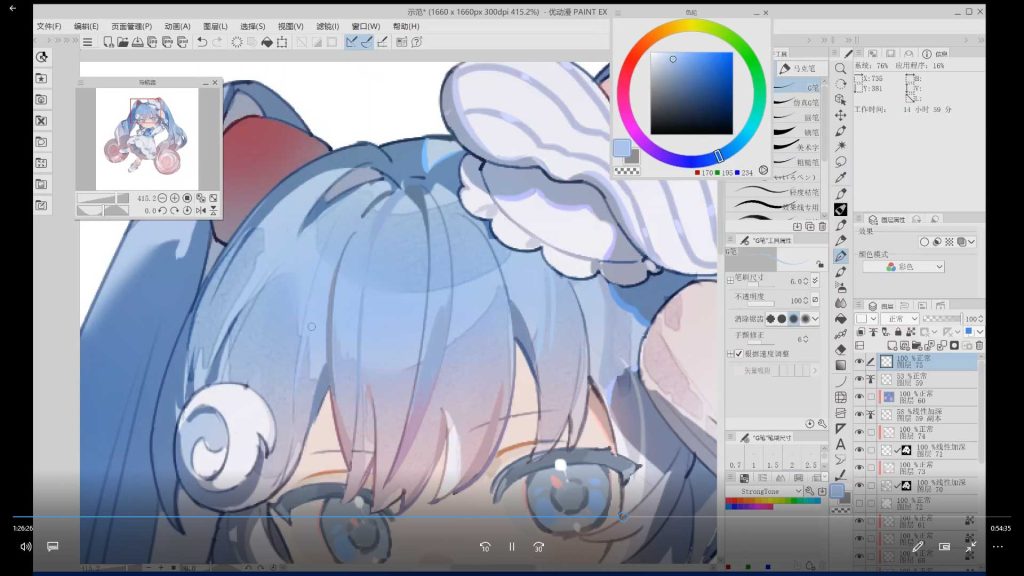Image resolution: width=1024 pixels, height=576 pixels.
Task: Toggle visibility of layer 图层 74
Action: point(859,432)
